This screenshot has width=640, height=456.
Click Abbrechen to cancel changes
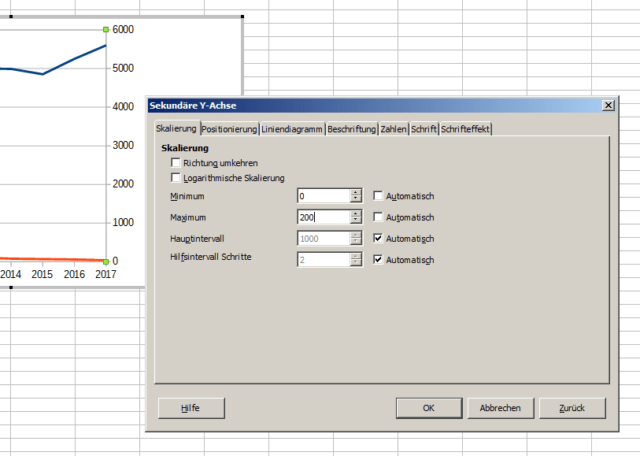point(500,408)
